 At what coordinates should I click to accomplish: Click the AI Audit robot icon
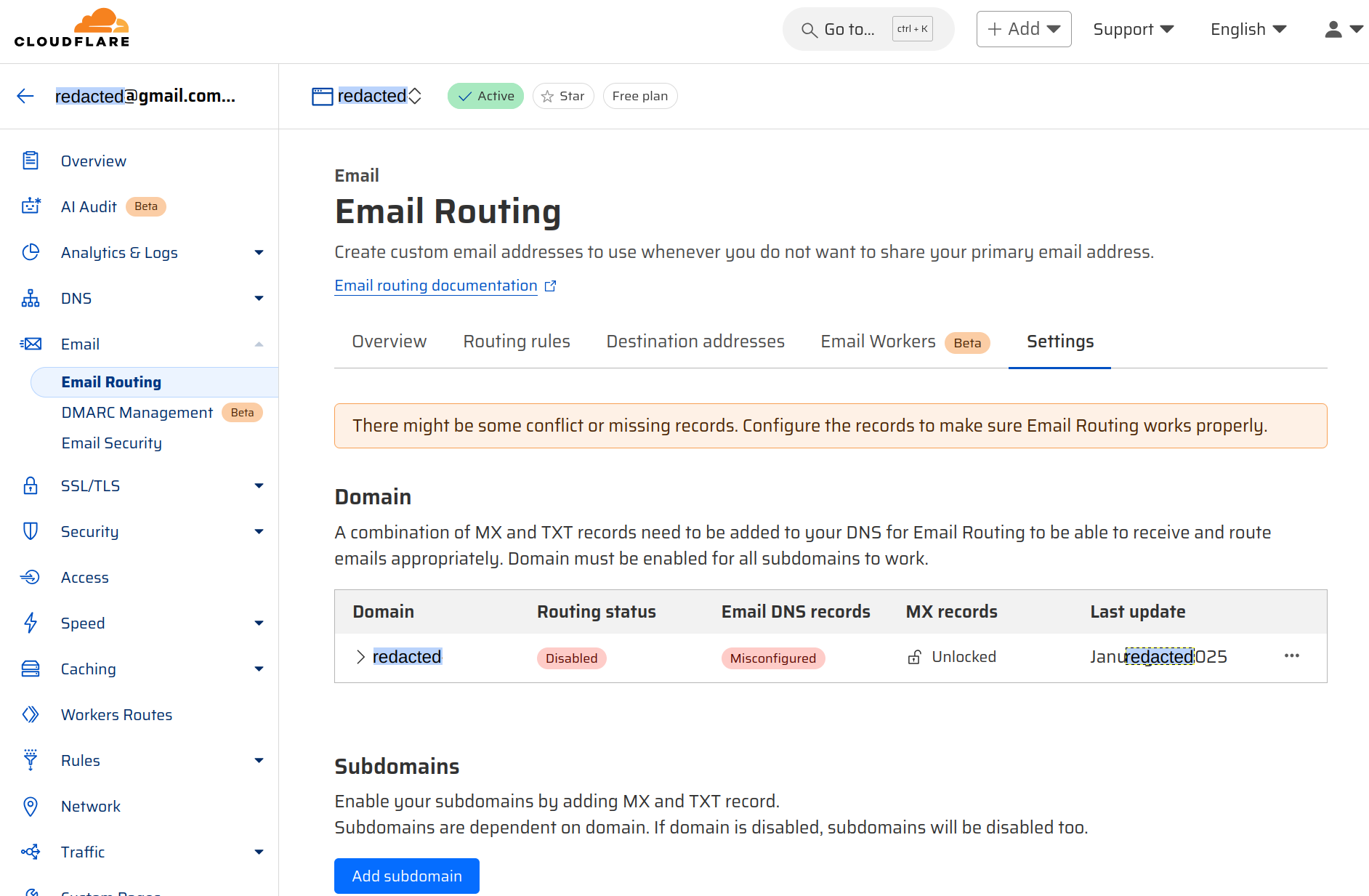(31, 206)
